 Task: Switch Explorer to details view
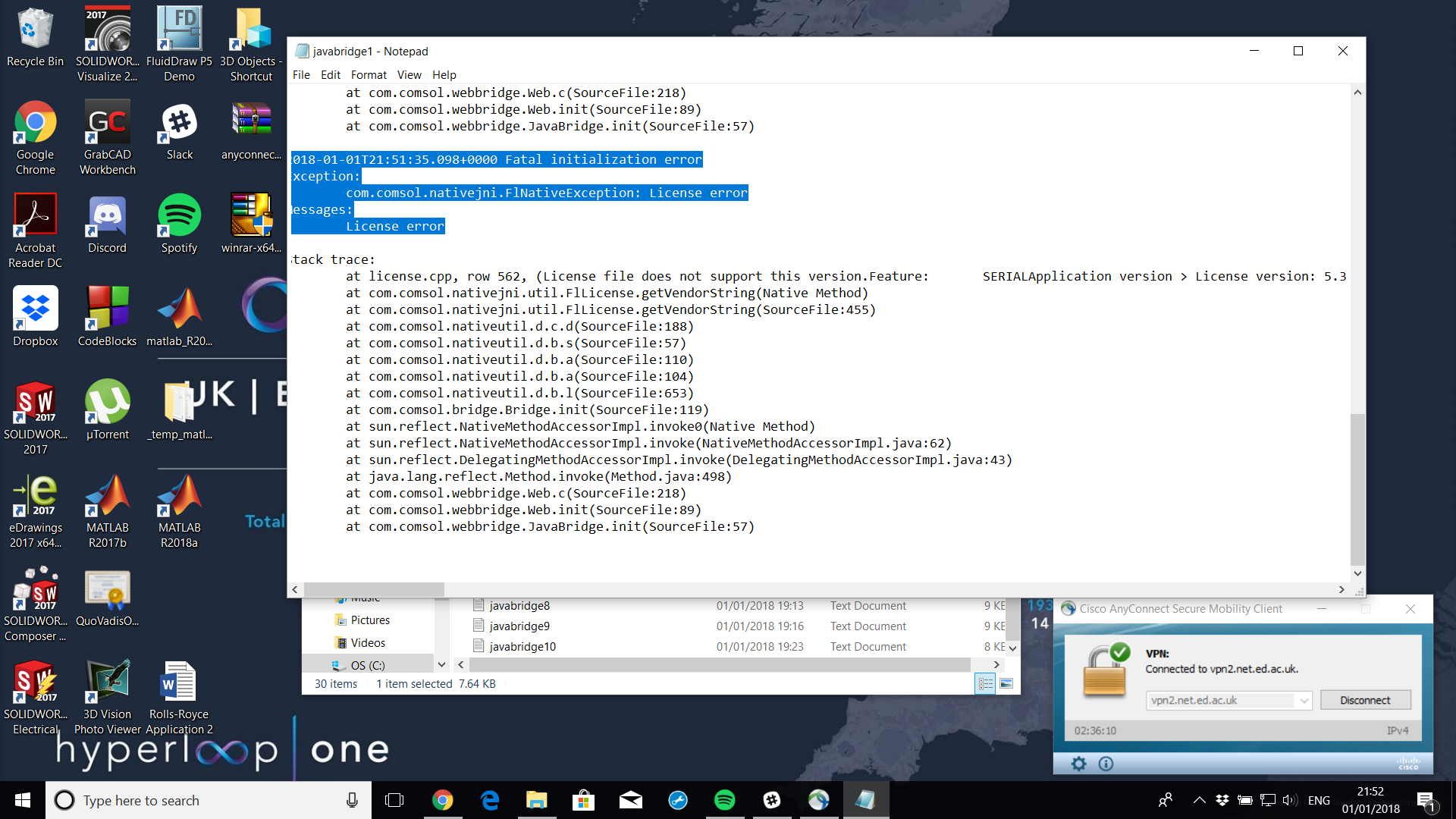(985, 684)
